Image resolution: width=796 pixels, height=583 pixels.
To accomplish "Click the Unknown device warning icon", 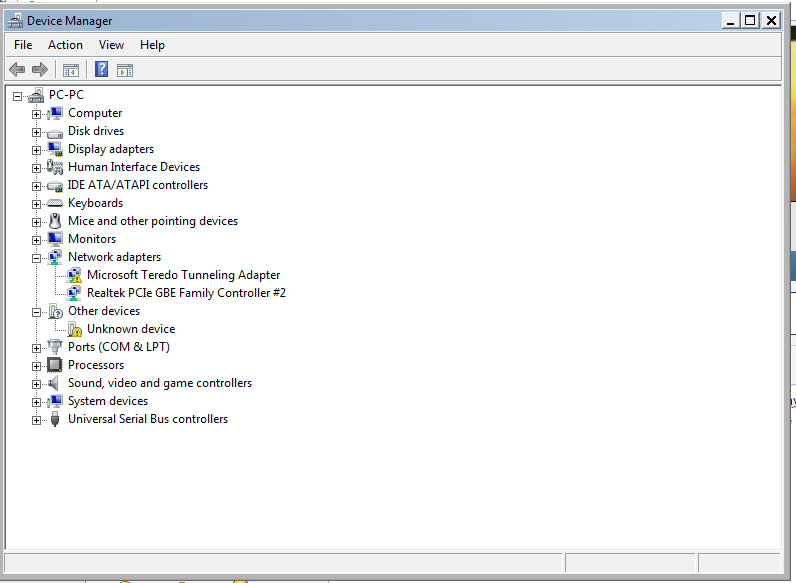I will click(74, 329).
